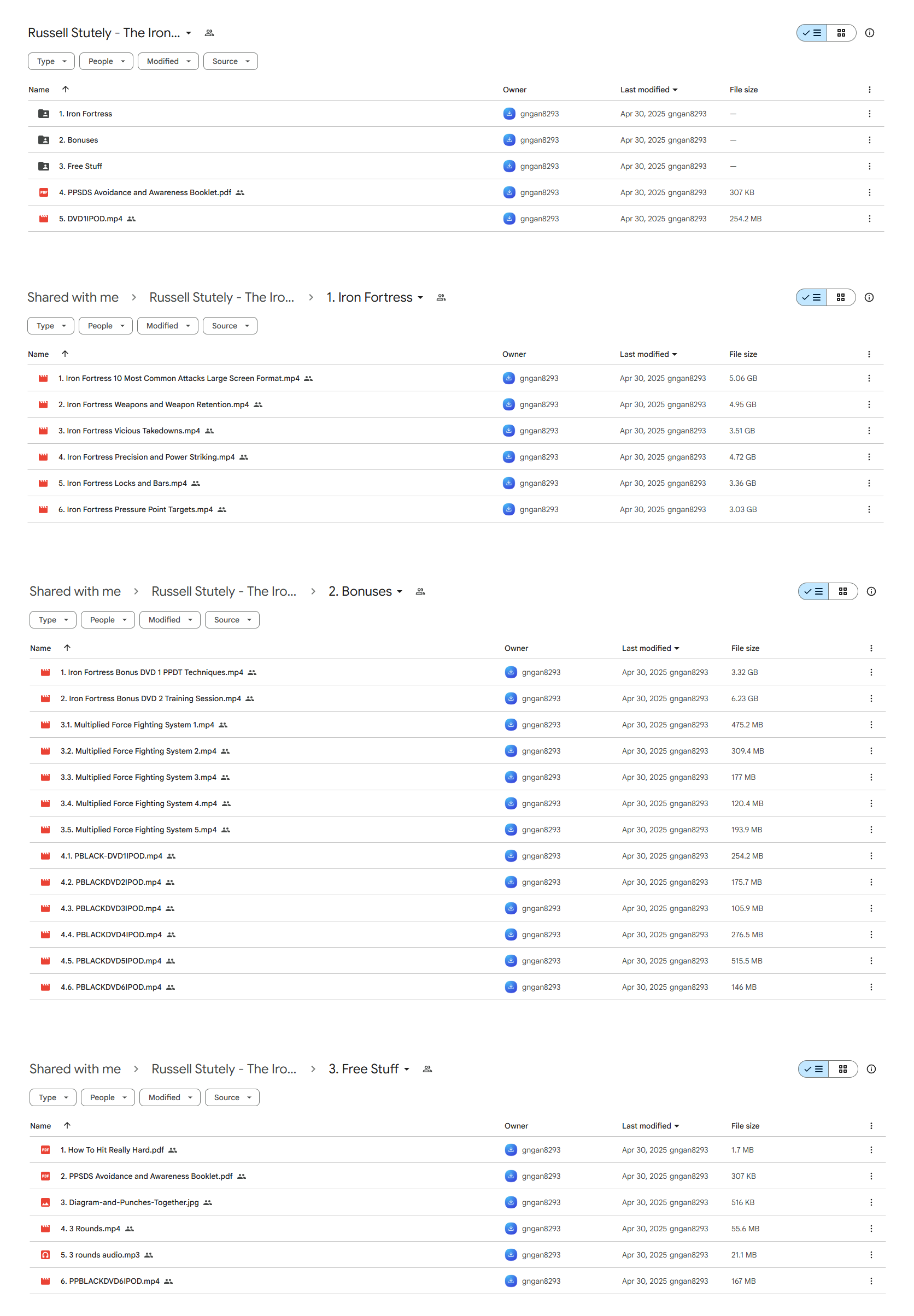This screenshot has width=914, height=1316.
Task: Open more options for 3 rounds audio.mp3 row
Action: tap(871, 1255)
